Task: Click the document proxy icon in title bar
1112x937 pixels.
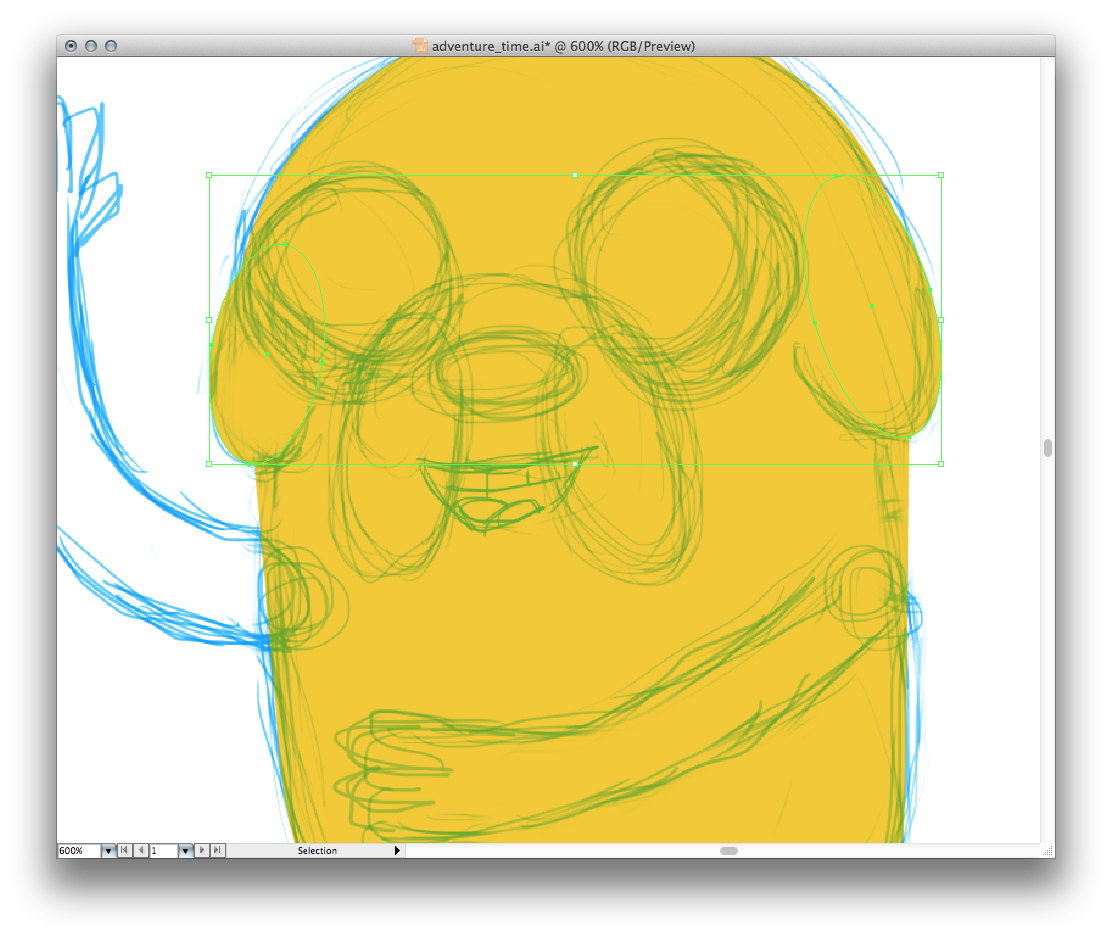Action: (420, 46)
